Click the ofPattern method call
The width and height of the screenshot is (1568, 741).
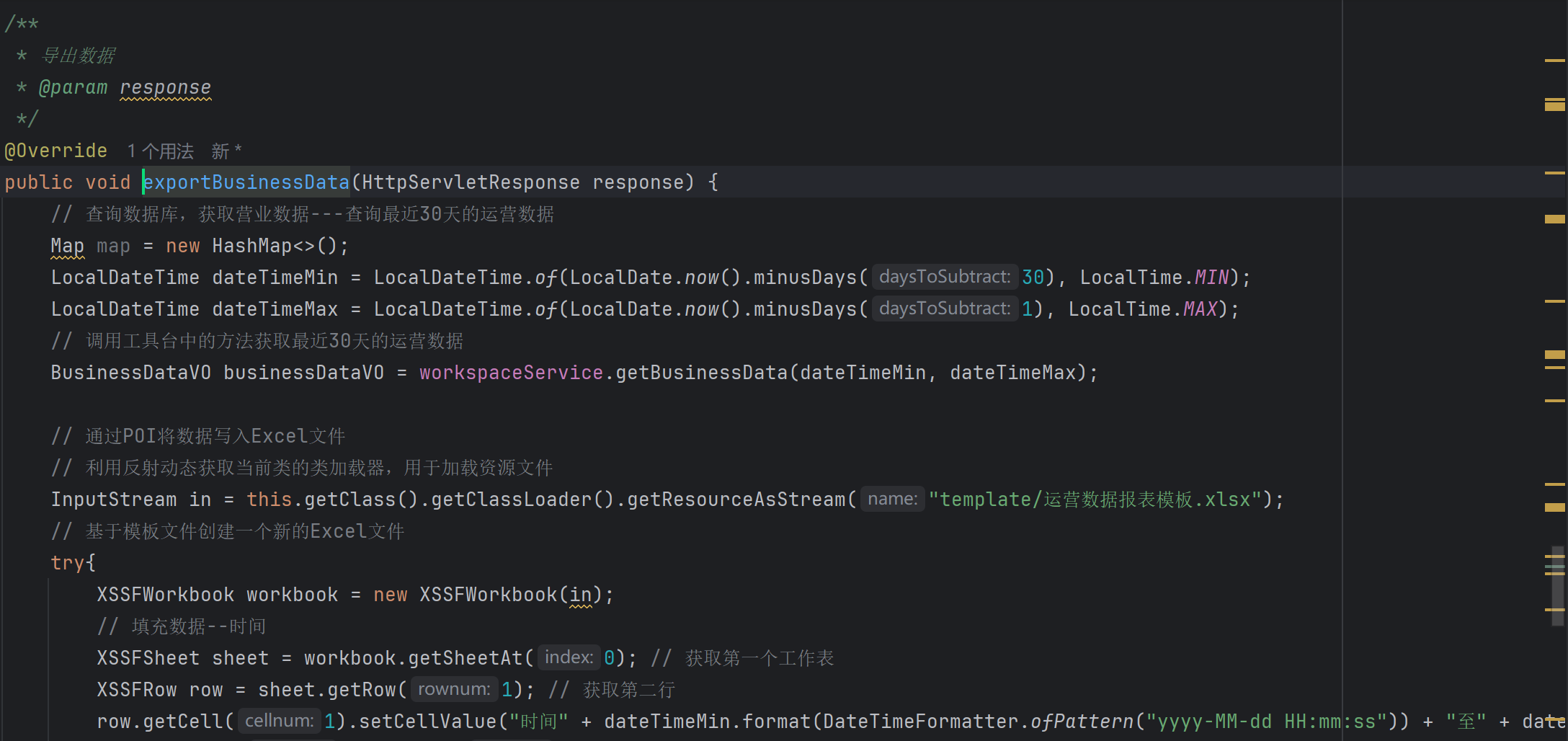pyautogui.click(x=1082, y=722)
